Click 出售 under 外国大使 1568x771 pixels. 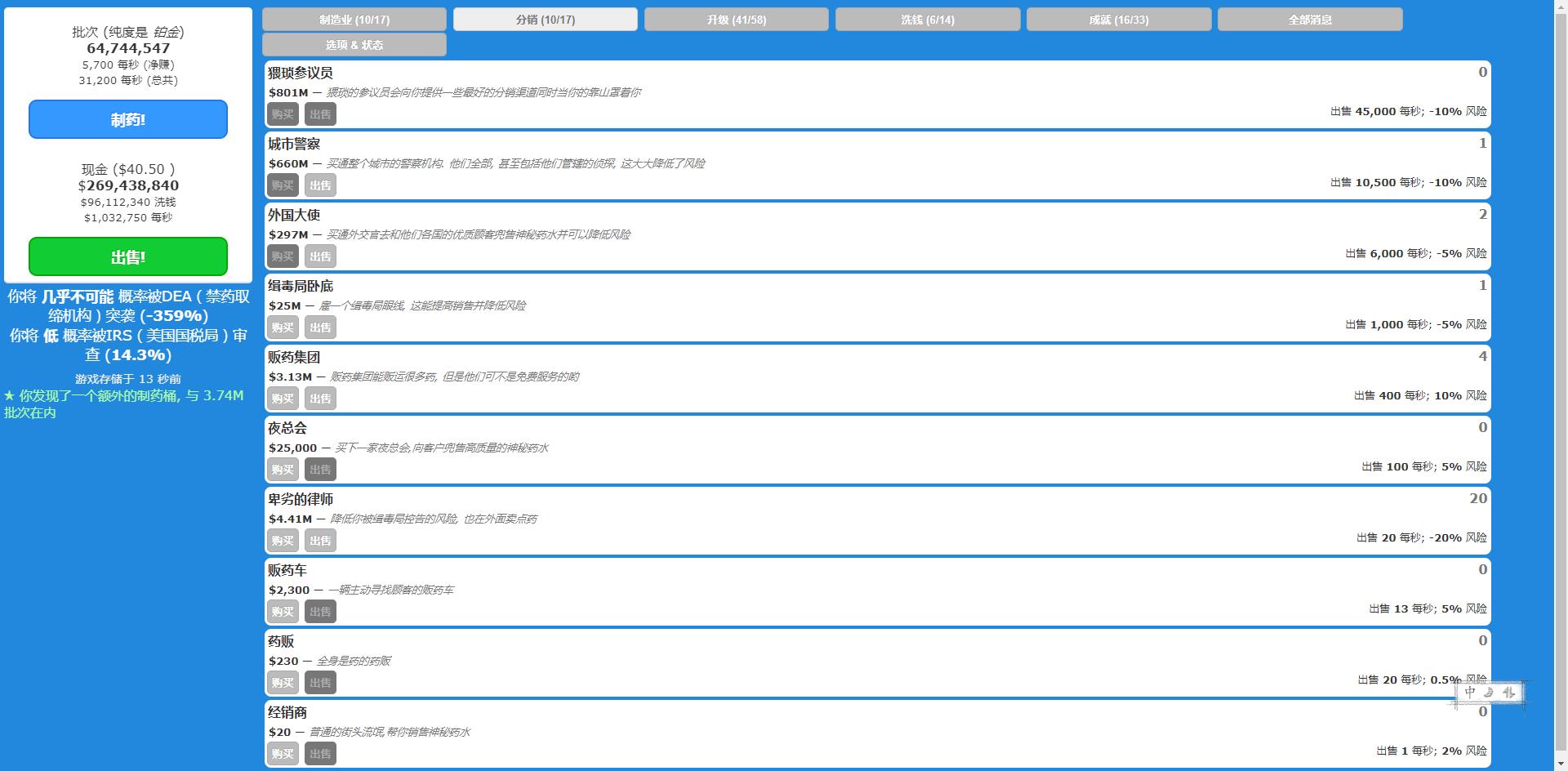(320, 256)
